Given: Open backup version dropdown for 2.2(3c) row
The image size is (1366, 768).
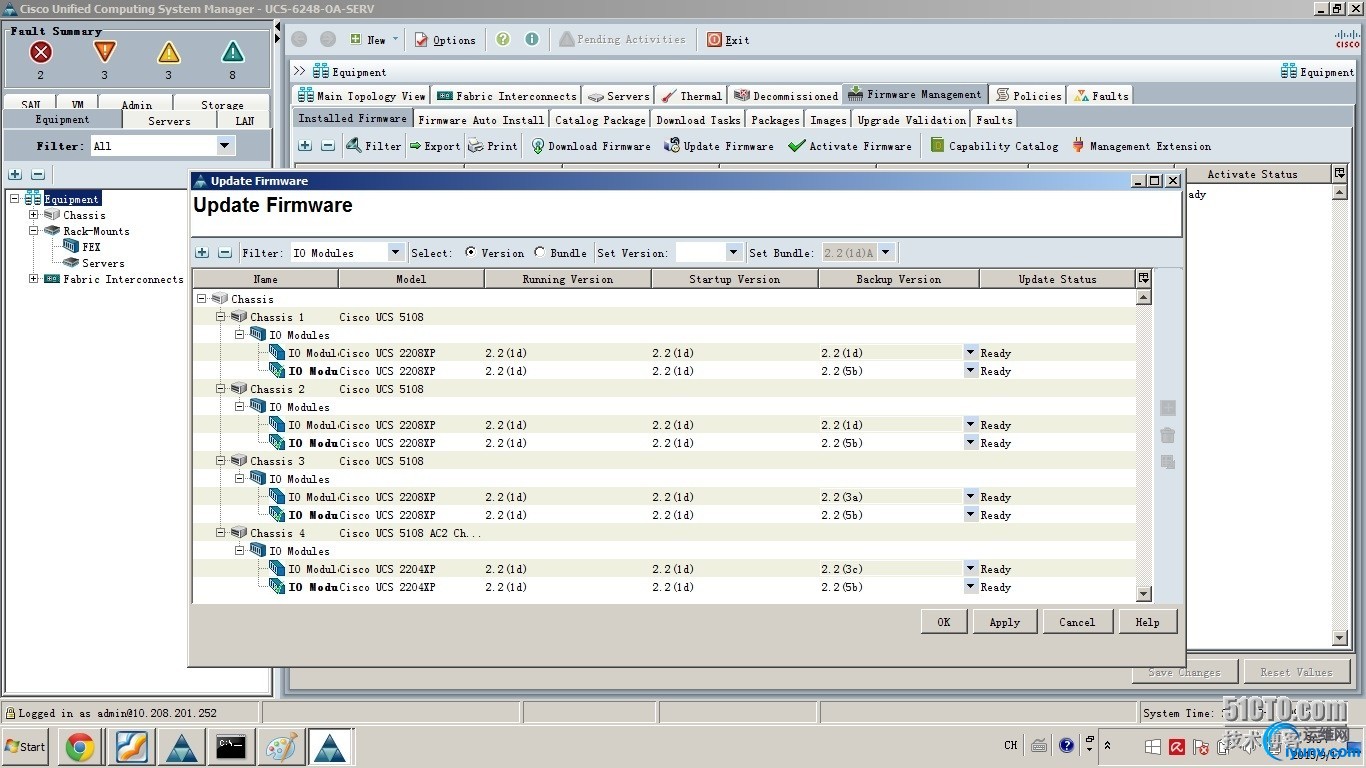Looking at the screenshot, I should [970, 568].
